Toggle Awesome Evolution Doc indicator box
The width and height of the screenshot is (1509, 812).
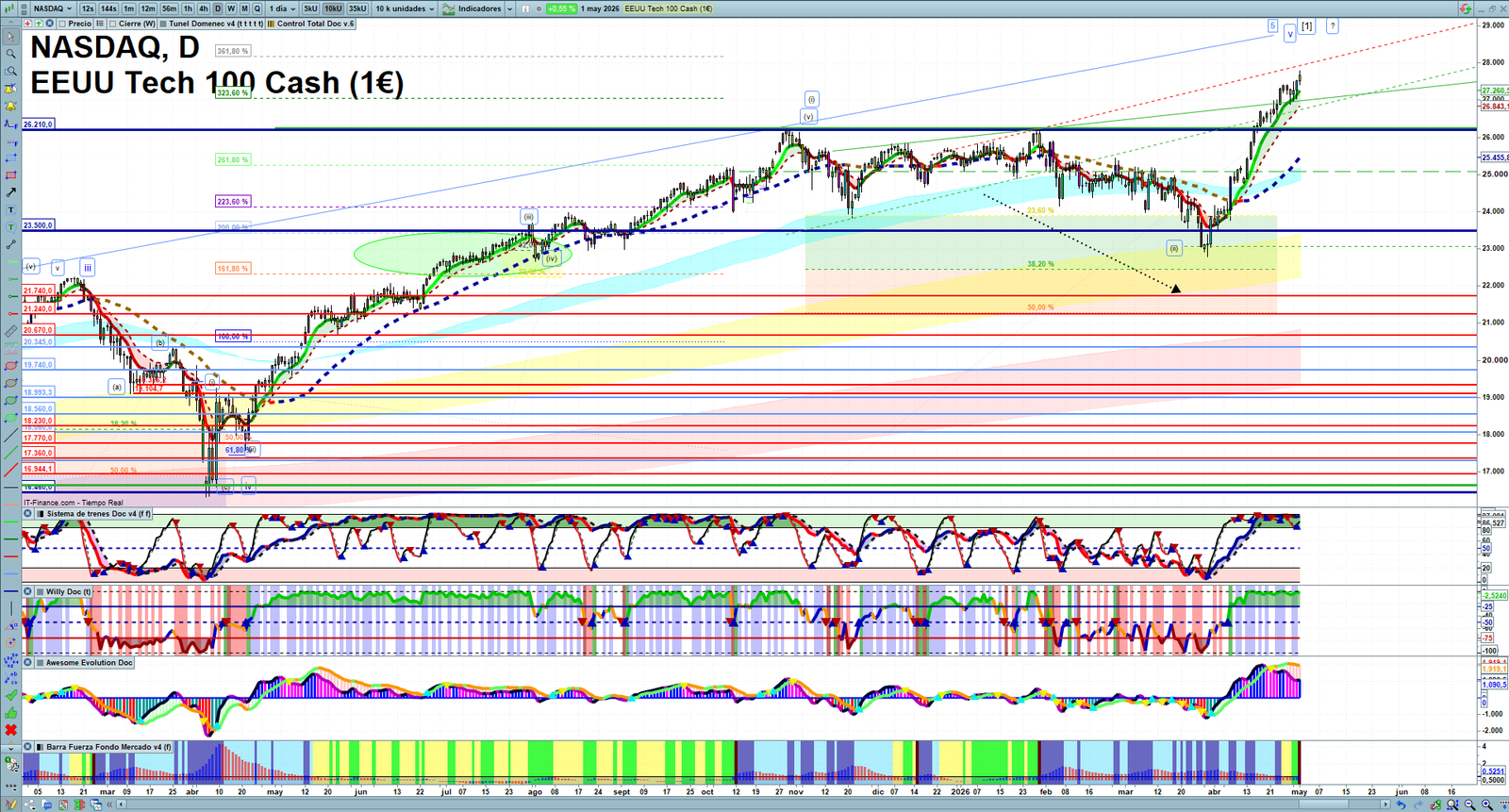point(40,663)
